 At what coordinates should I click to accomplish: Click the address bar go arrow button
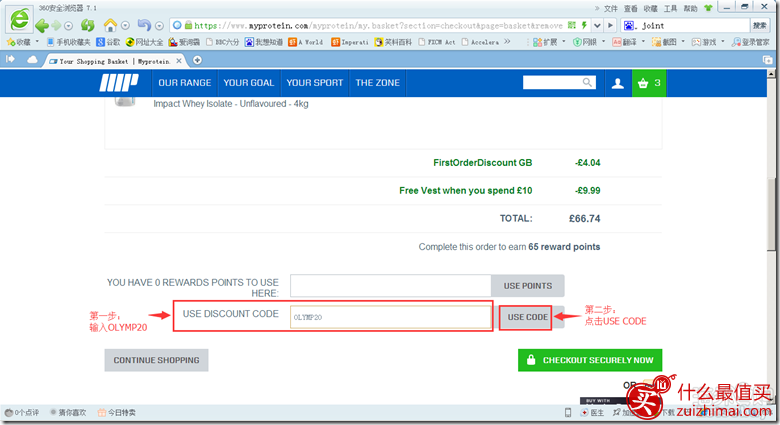point(610,25)
